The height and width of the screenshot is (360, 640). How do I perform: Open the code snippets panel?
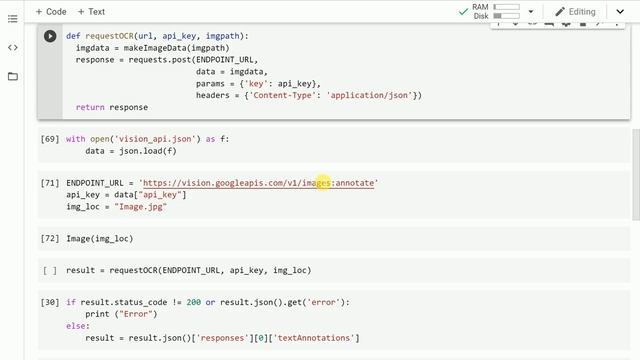pos(13,47)
